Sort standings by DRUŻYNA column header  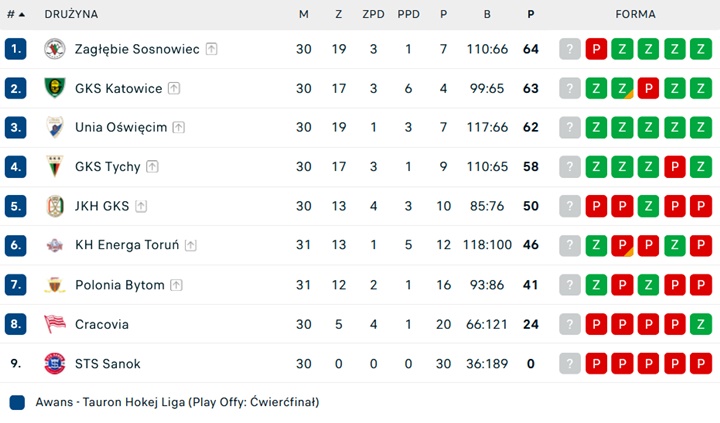71,14
